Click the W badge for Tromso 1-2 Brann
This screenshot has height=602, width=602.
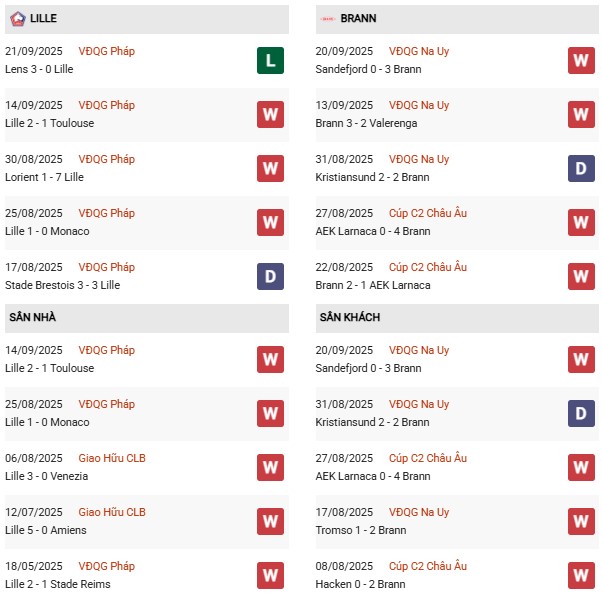(x=581, y=521)
